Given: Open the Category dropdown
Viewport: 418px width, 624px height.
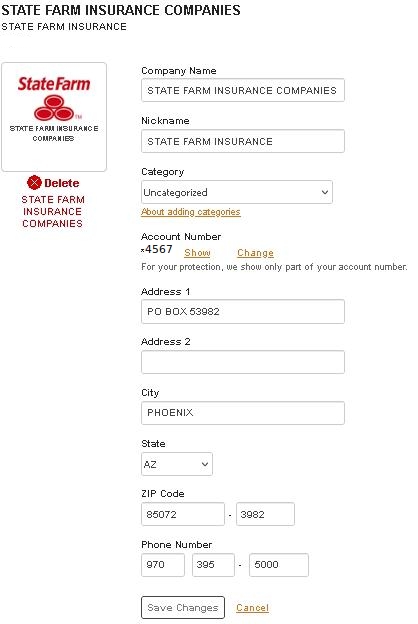Looking at the screenshot, I should coord(237,192).
